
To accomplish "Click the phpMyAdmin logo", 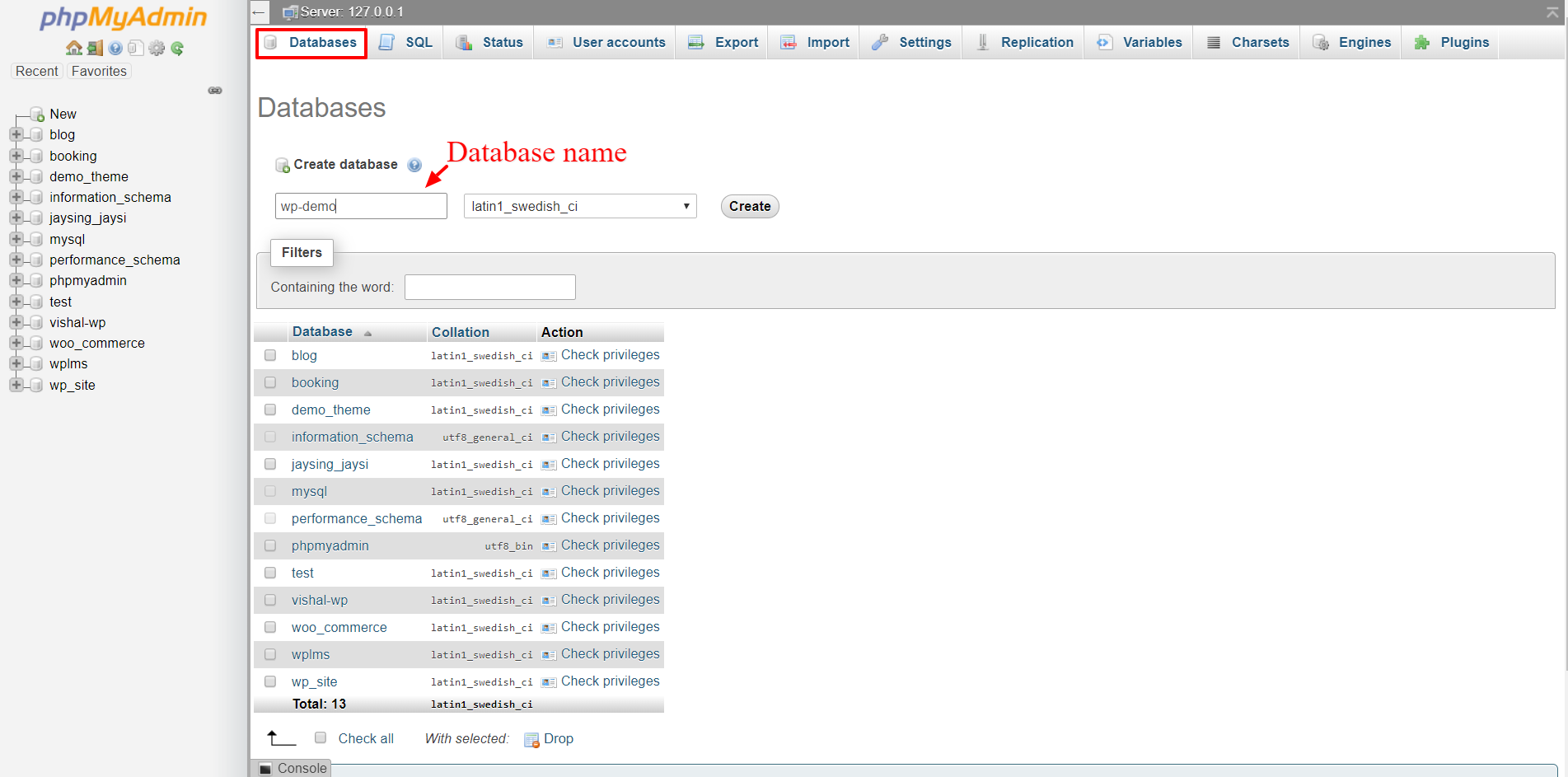I will point(124,17).
